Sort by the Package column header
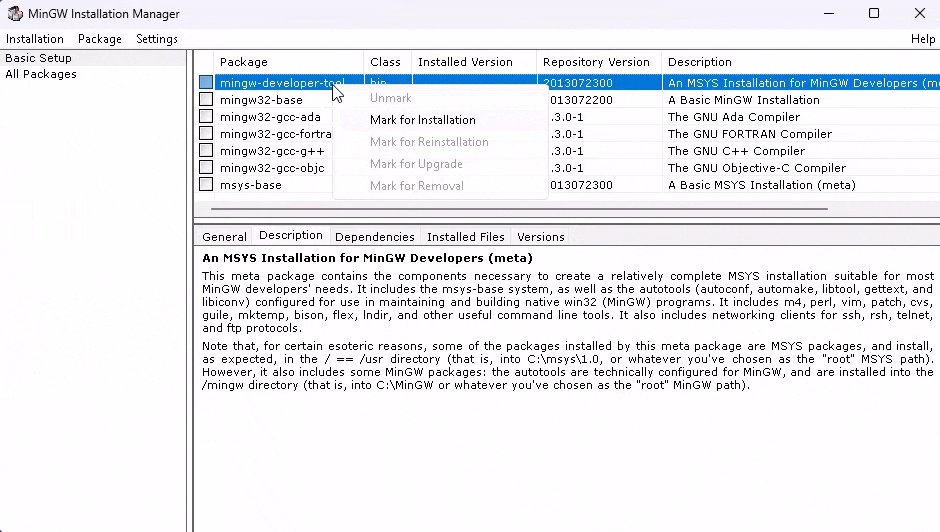The width and height of the screenshot is (940, 532). [288, 62]
